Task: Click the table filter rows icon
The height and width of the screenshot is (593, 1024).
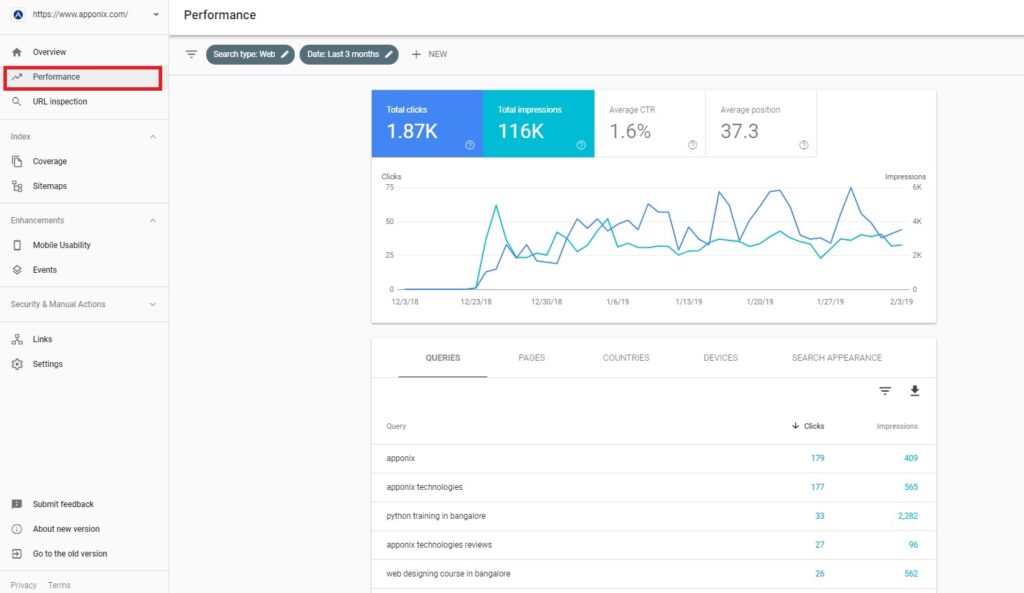Action: [x=885, y=391]
